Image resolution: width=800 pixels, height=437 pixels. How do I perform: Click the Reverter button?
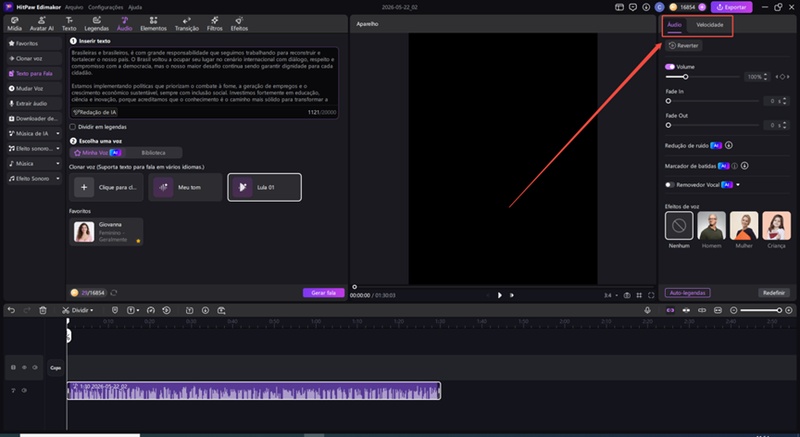[684, 45]
